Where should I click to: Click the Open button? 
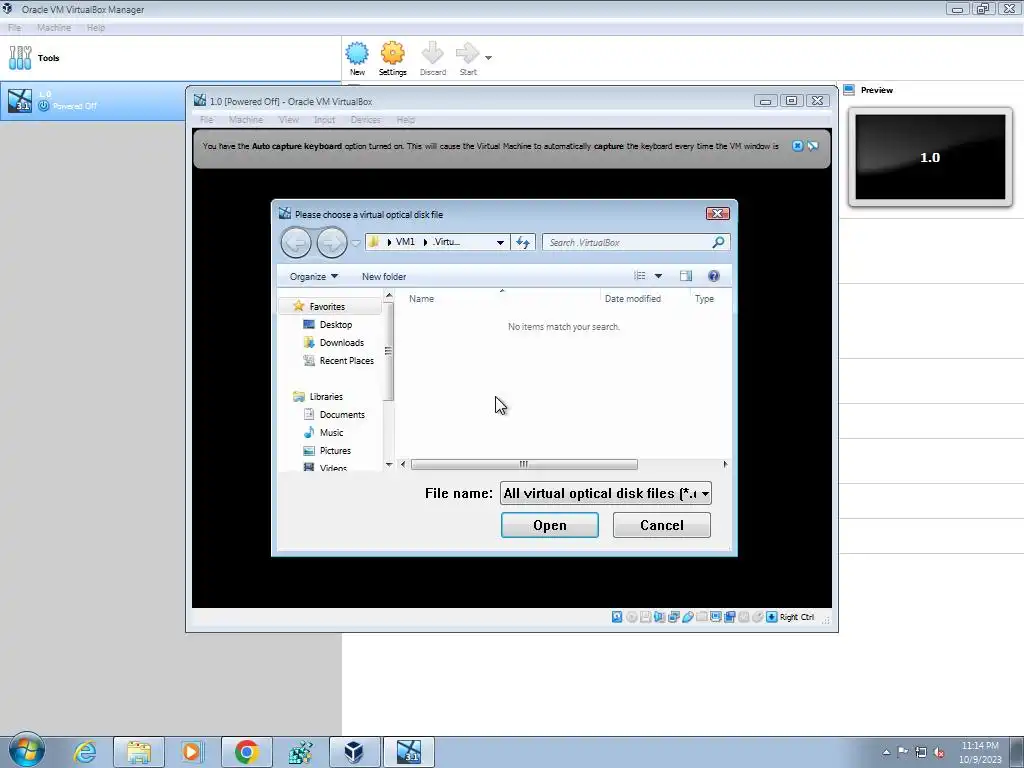coord(549,525)
